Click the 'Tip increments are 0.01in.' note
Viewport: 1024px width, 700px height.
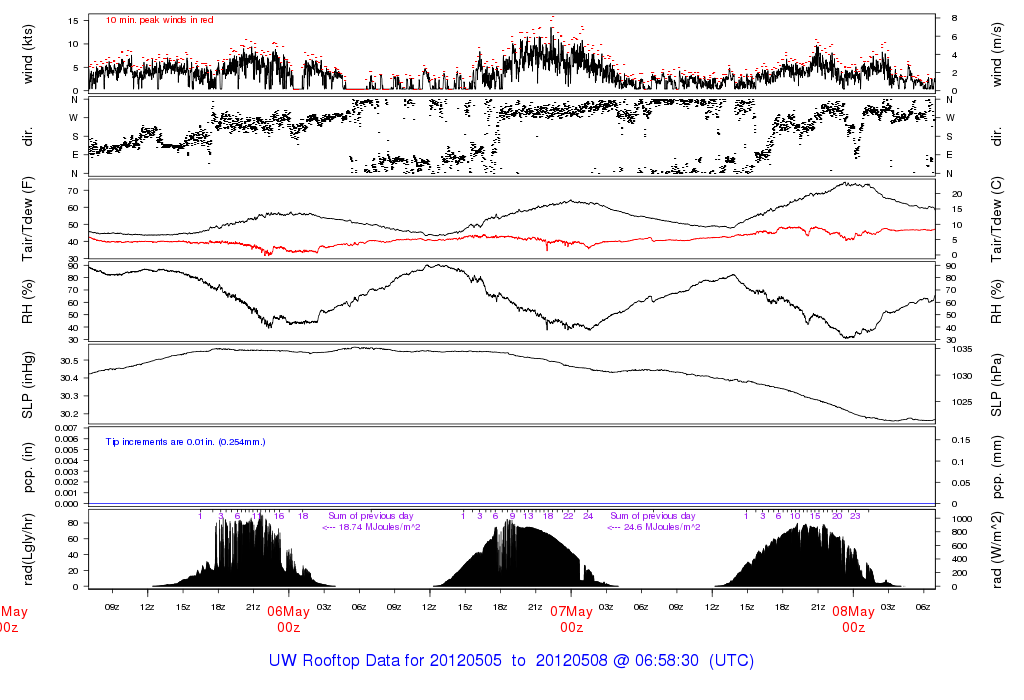[185, 442]
